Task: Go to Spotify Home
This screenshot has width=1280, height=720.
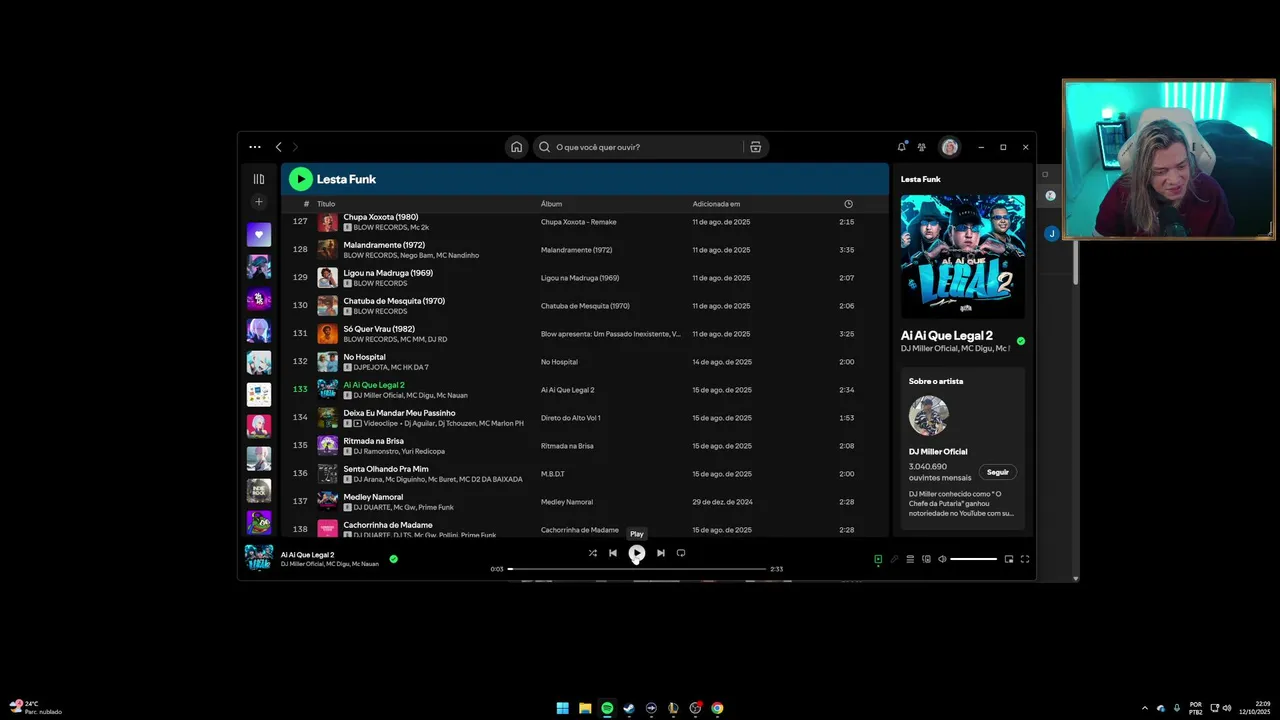Action: click(x=516, y=147)
